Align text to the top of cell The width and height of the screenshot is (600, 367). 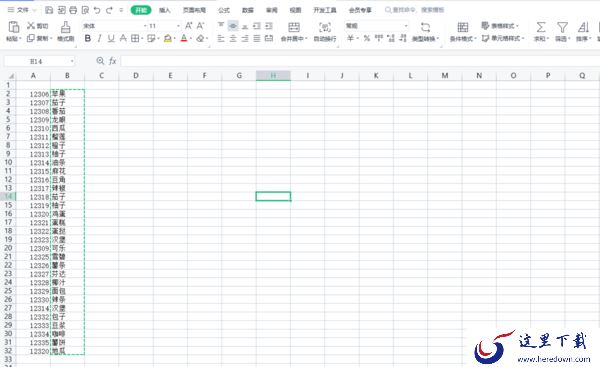coord(221,26)
